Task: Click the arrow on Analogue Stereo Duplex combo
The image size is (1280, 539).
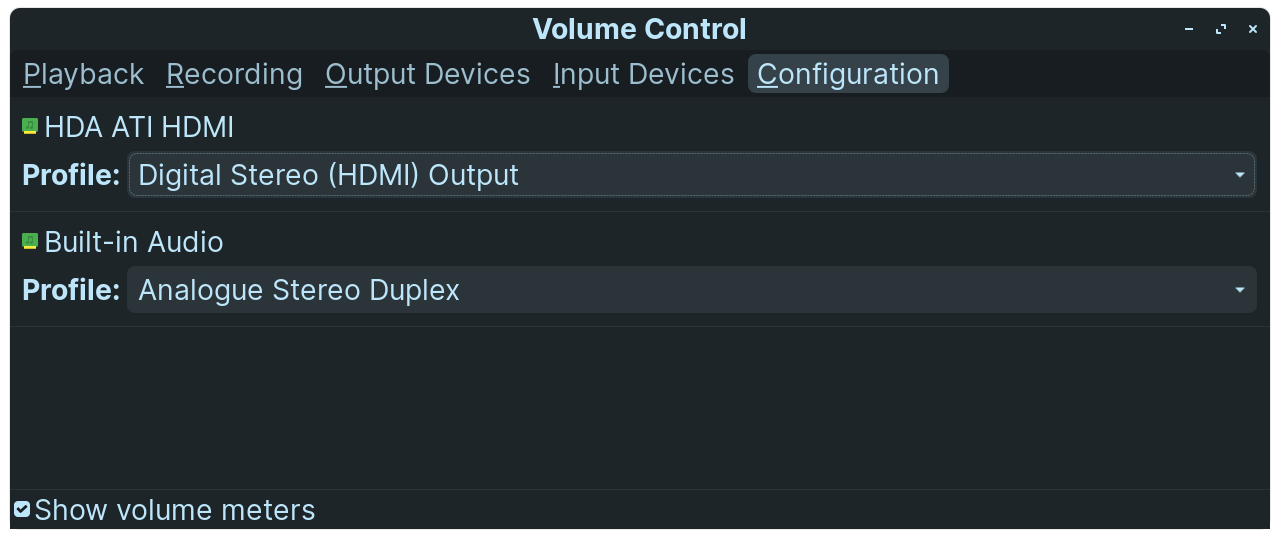Action: 1240,290
